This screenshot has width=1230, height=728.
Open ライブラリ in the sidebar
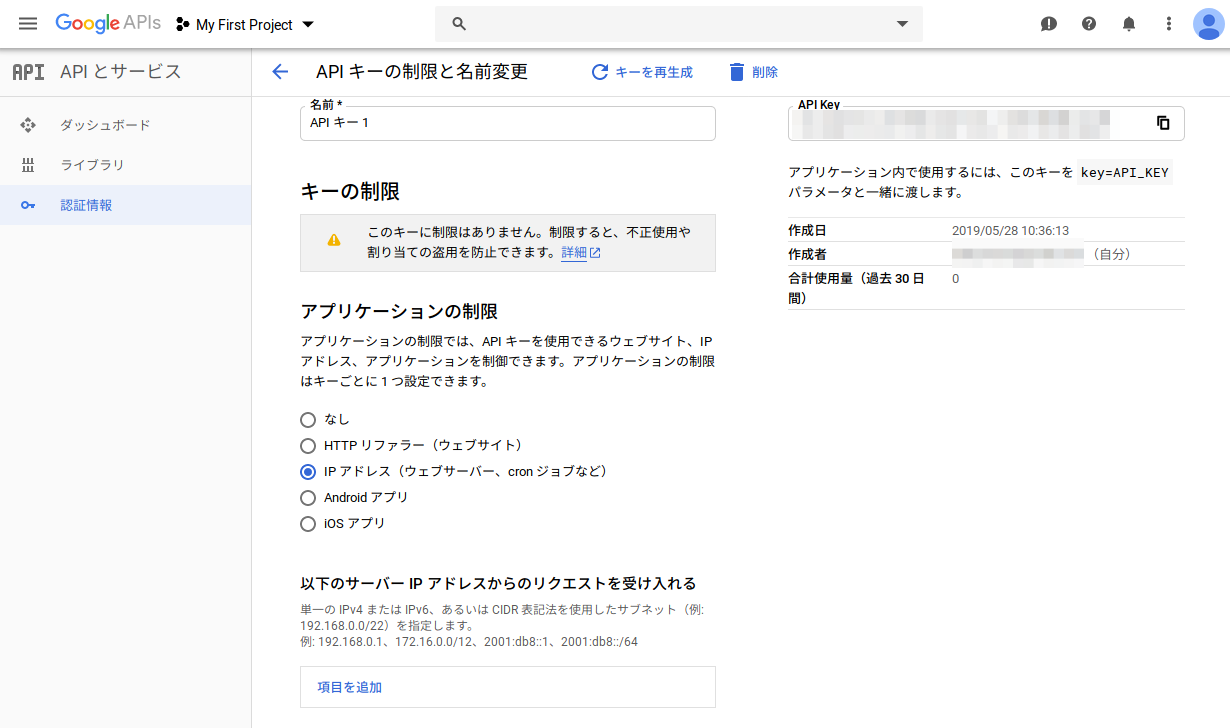[92, 165]
